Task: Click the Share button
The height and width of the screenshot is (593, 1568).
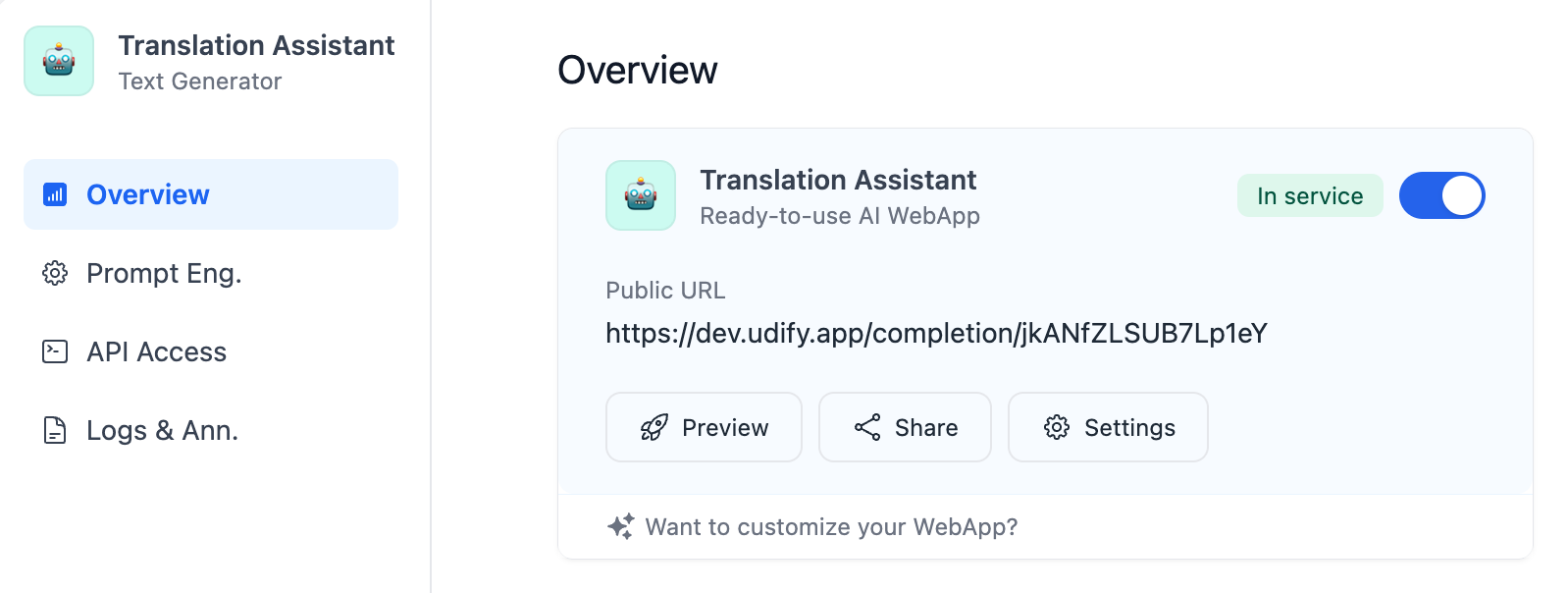Action: point(905,427)
